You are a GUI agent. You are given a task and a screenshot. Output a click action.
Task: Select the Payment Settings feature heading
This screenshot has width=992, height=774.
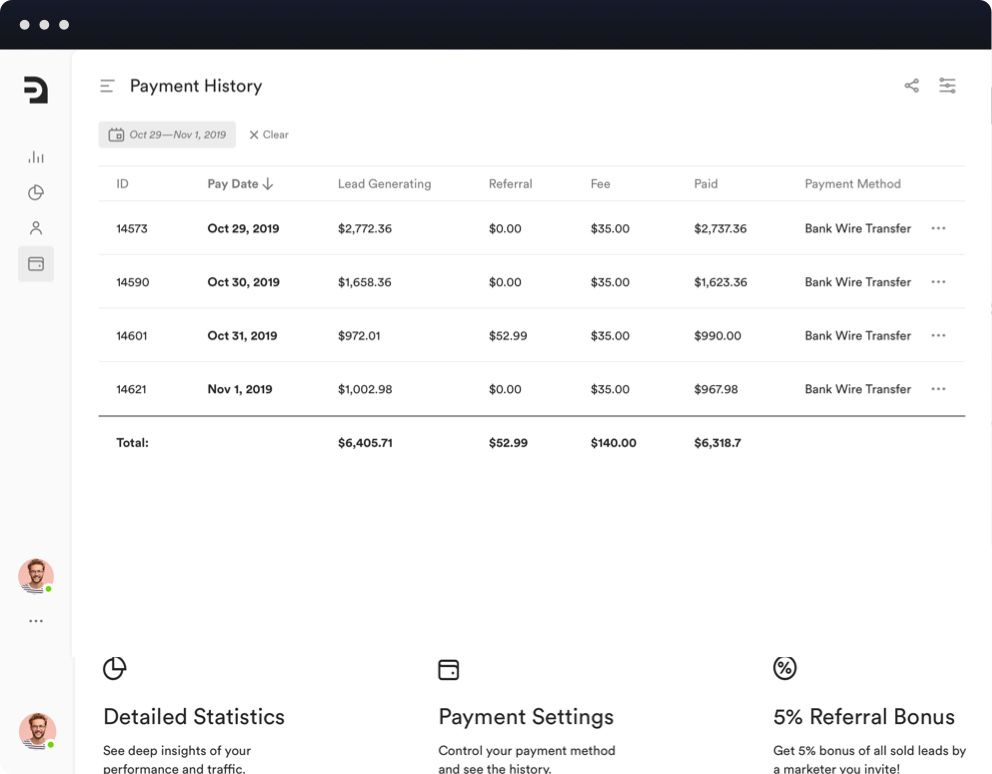click(x=526, y=717)
